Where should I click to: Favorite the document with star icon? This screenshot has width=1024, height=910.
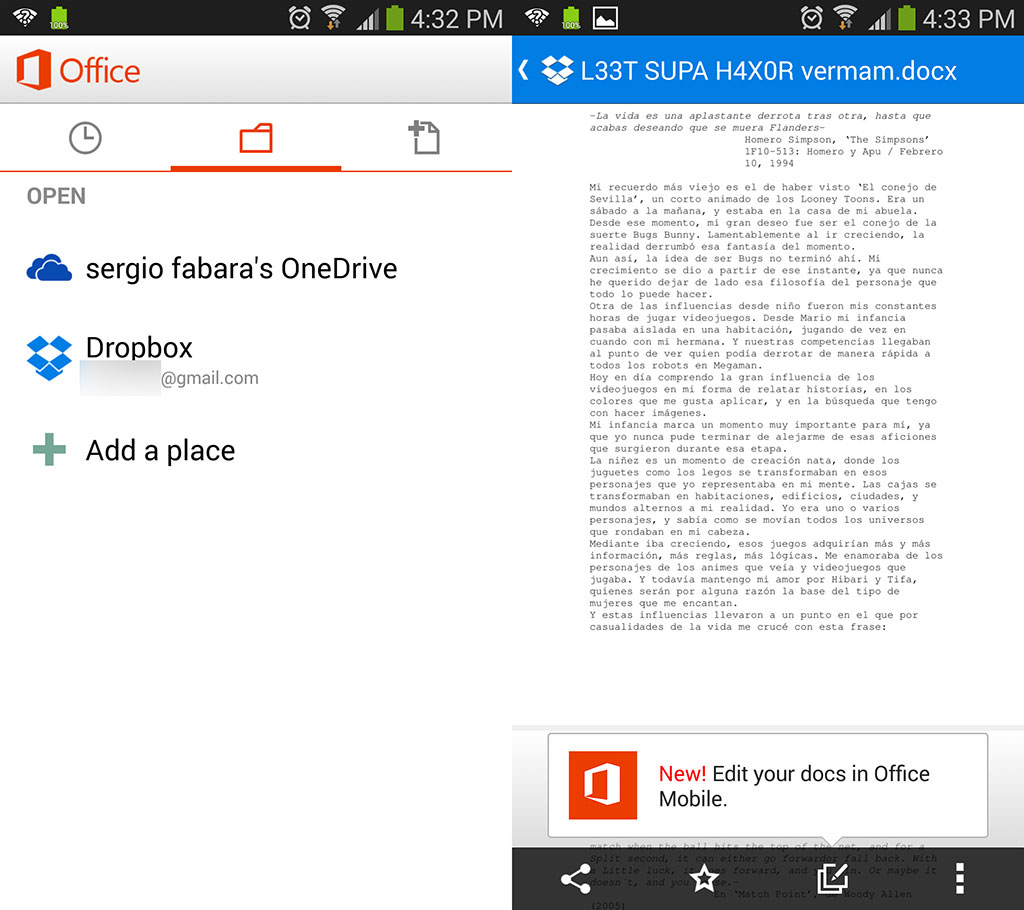(x=704, y=879)
